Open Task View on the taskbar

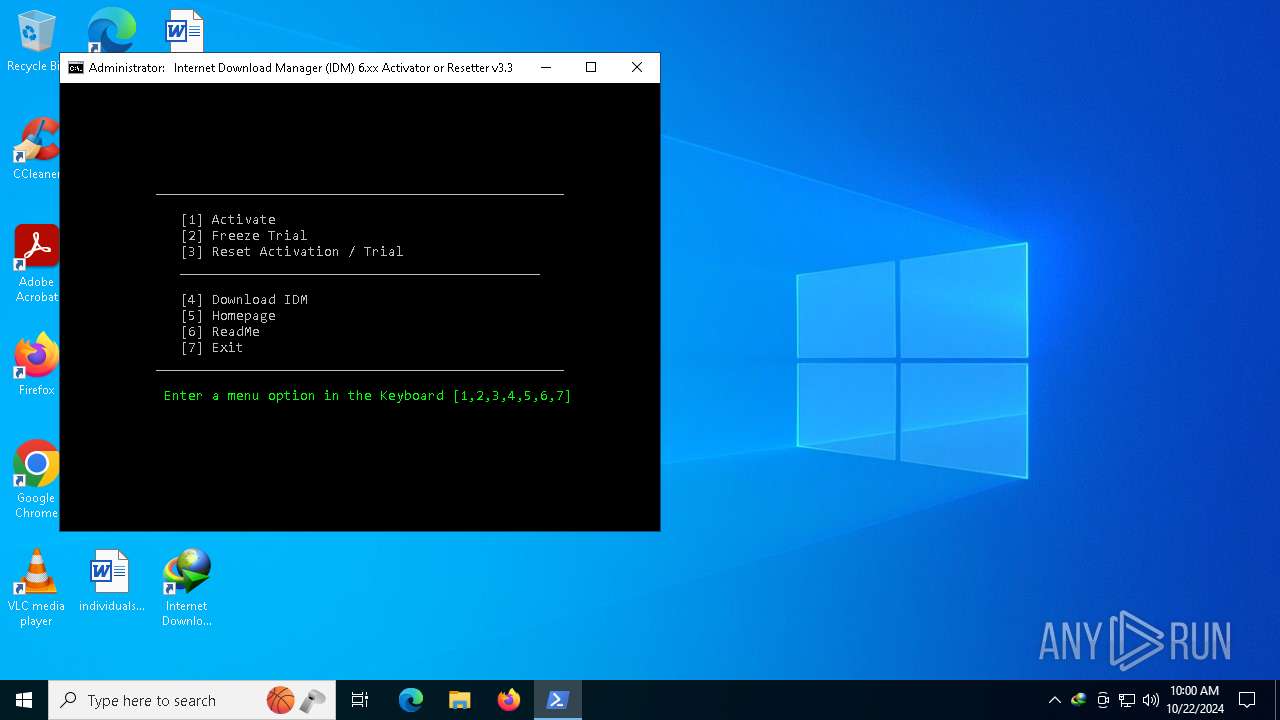(360, 700)
